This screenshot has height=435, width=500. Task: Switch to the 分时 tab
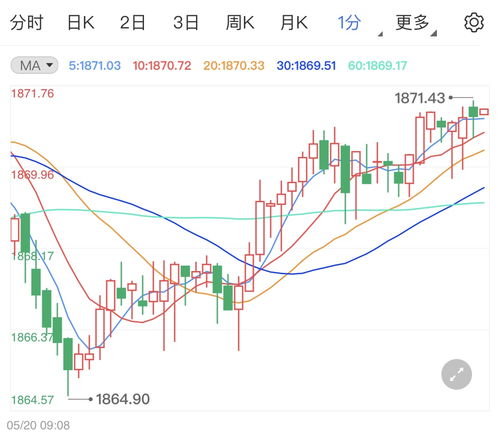coord(27,23)
